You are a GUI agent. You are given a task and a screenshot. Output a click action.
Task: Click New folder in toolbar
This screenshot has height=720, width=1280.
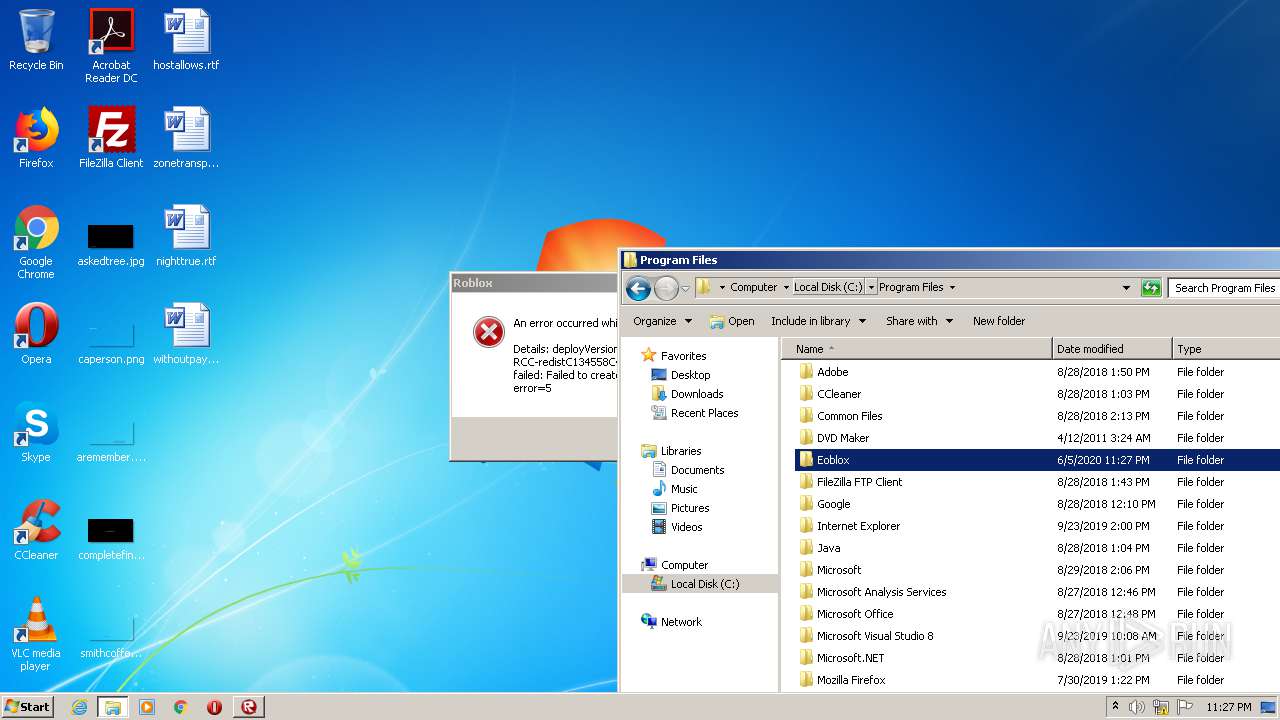coord(998,321)
